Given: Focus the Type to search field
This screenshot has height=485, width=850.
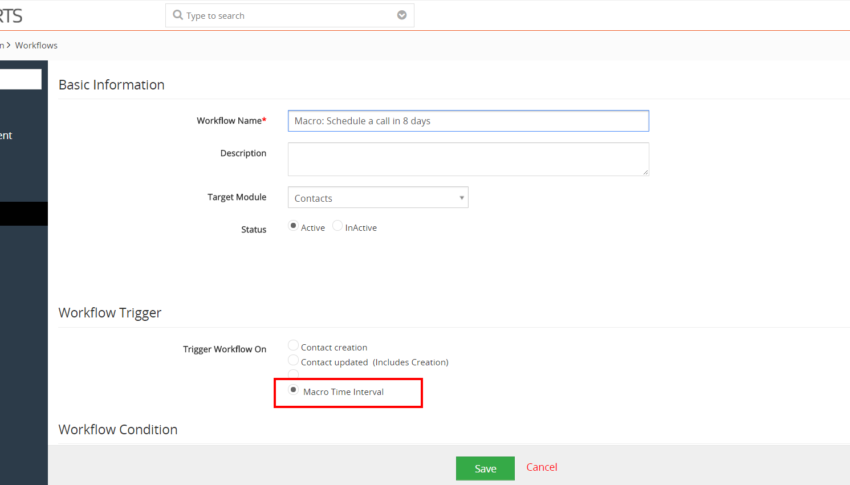Looking at the screenshot, I should (289, 15).
